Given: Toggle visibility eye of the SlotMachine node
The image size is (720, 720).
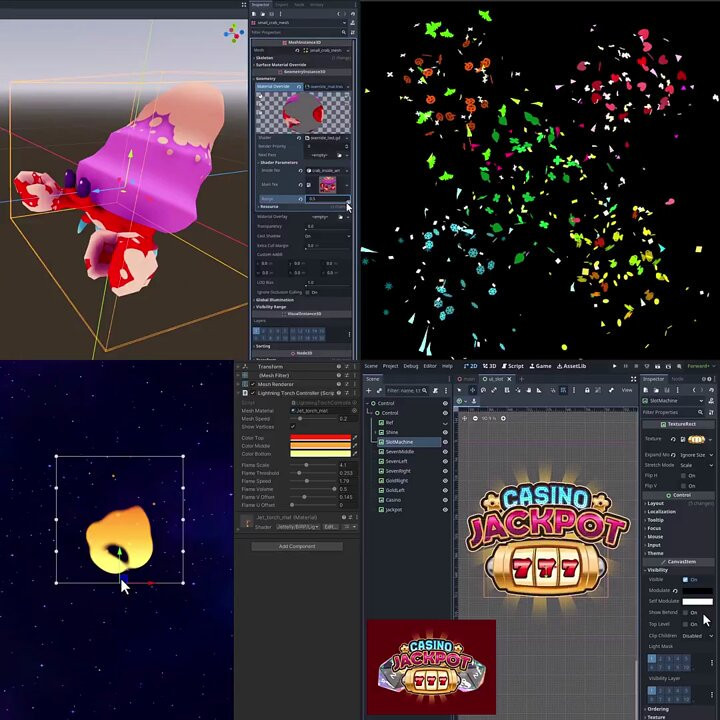Looking at the screenshot, I should tap(445, 442).
